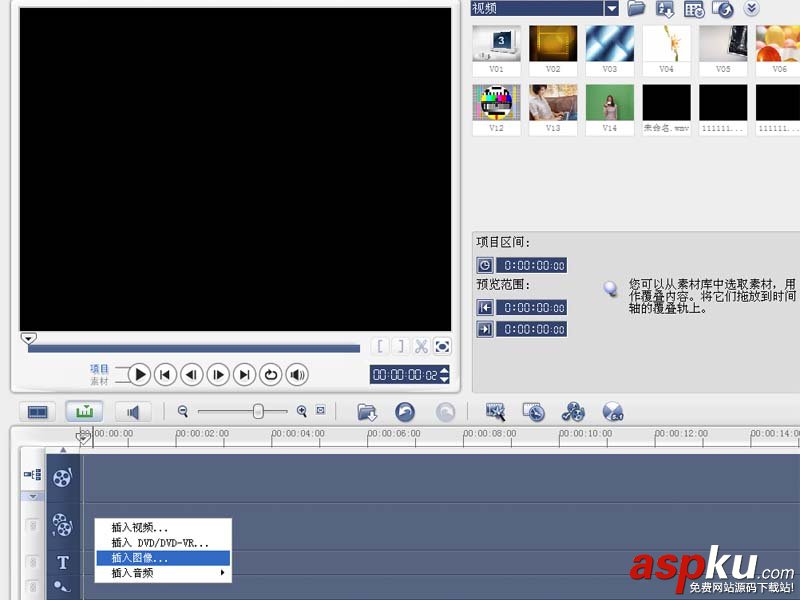Select 项目 playback mode
Viewport: 800px width, 600px height.
(99, 368)
